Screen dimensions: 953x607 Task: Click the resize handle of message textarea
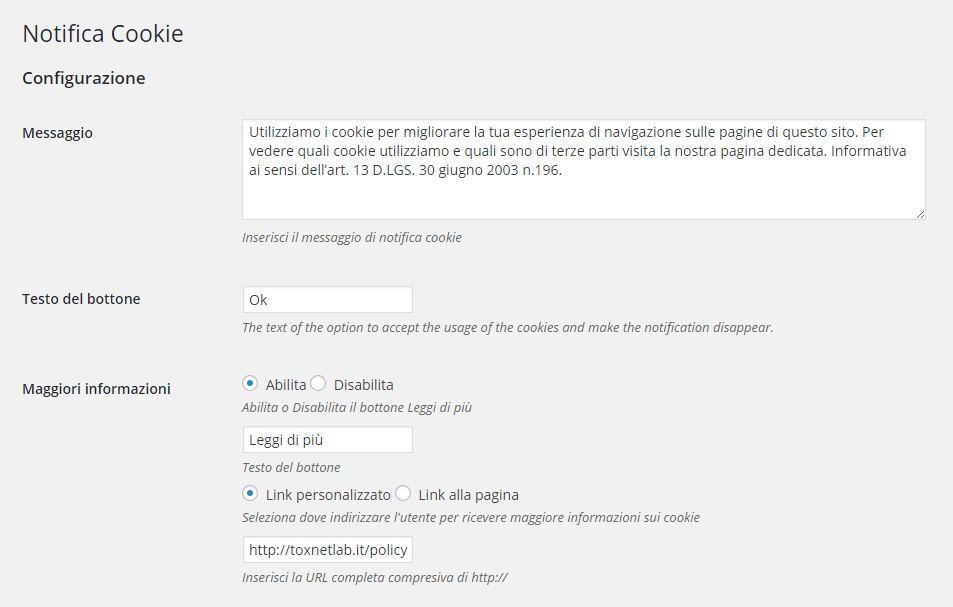point(919,213)
